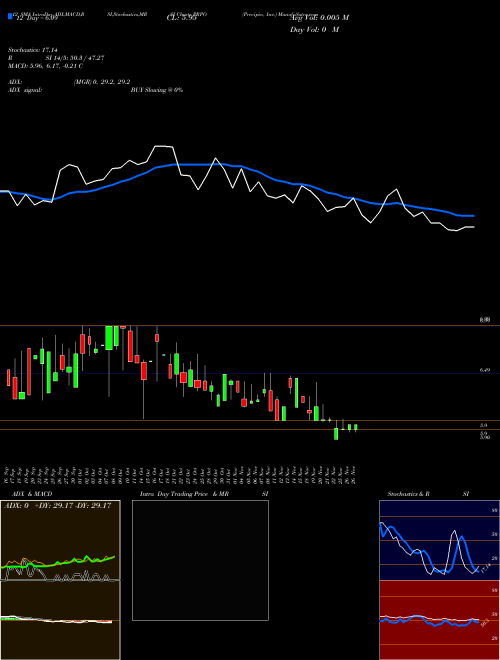Click the 'BUY Slowing @ 0%' signal text

[x=157, y=90]
